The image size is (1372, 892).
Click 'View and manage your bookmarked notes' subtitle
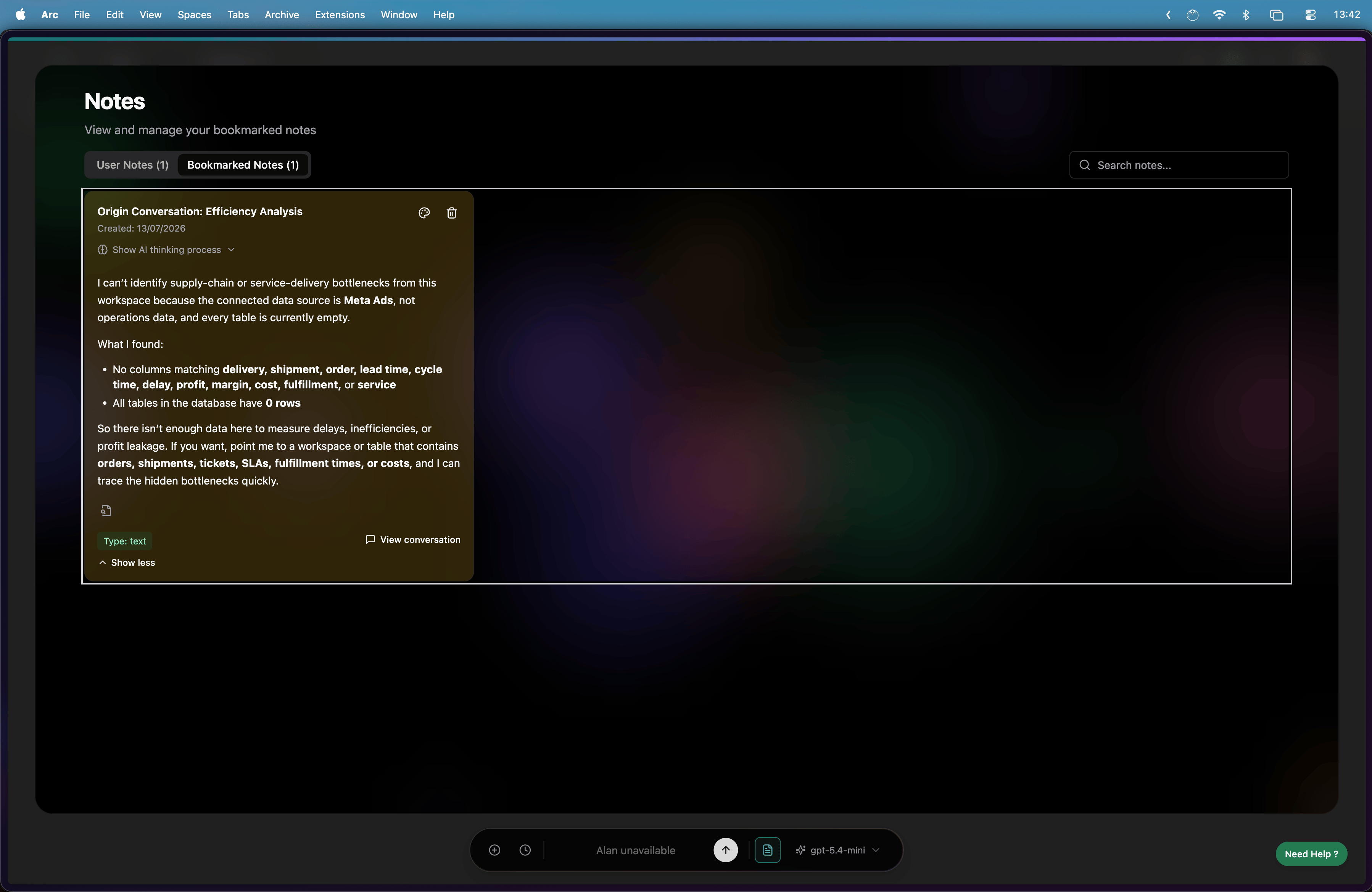point(200,130)
